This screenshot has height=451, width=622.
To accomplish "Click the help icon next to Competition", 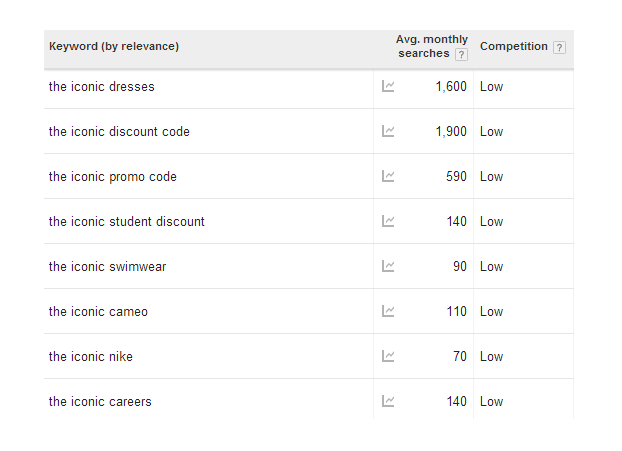I will tap(559, 47).
